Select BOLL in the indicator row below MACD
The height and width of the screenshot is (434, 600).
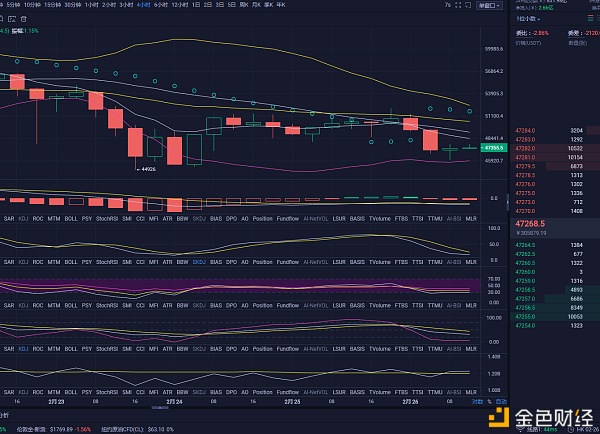coord(71,219)
